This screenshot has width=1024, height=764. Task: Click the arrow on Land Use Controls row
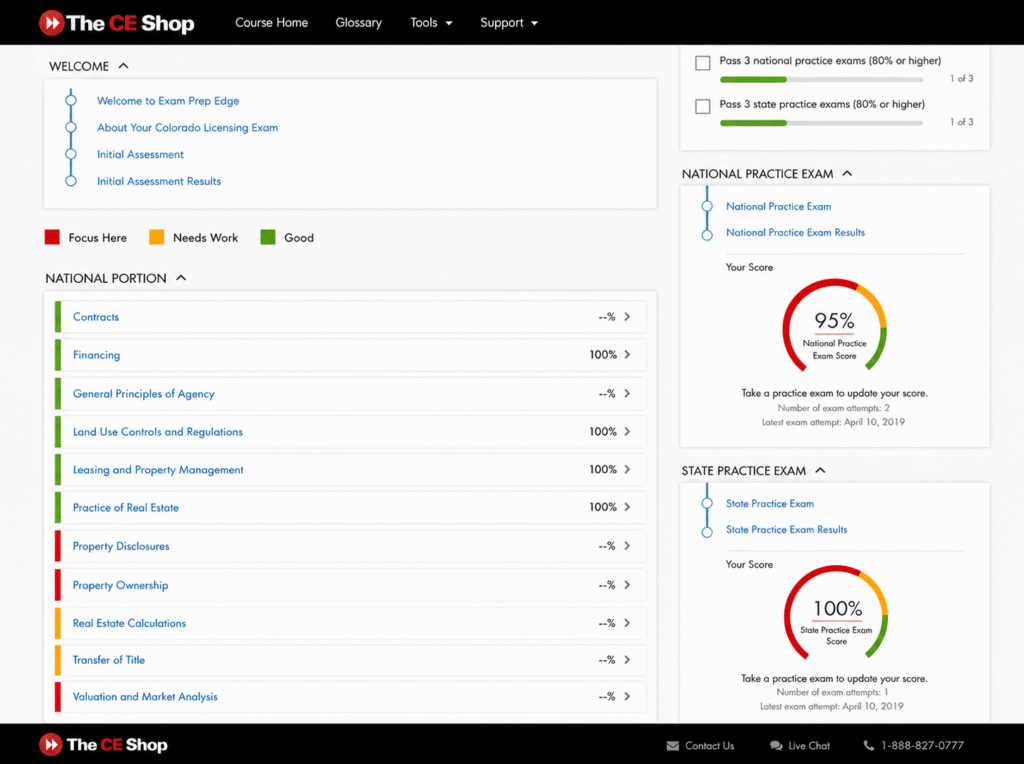pos(627,432)
